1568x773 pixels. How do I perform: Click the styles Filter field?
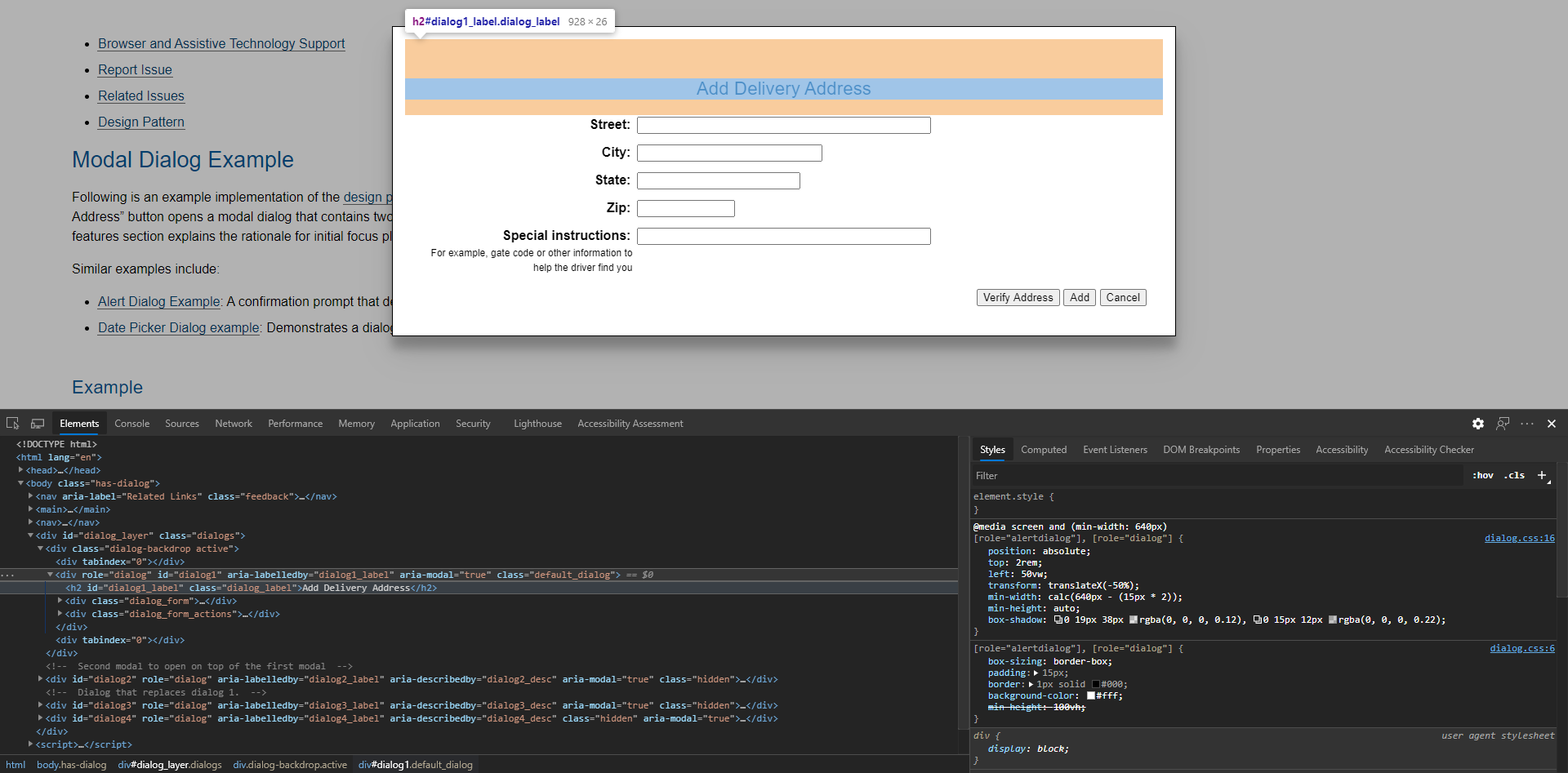point(1217,475)
